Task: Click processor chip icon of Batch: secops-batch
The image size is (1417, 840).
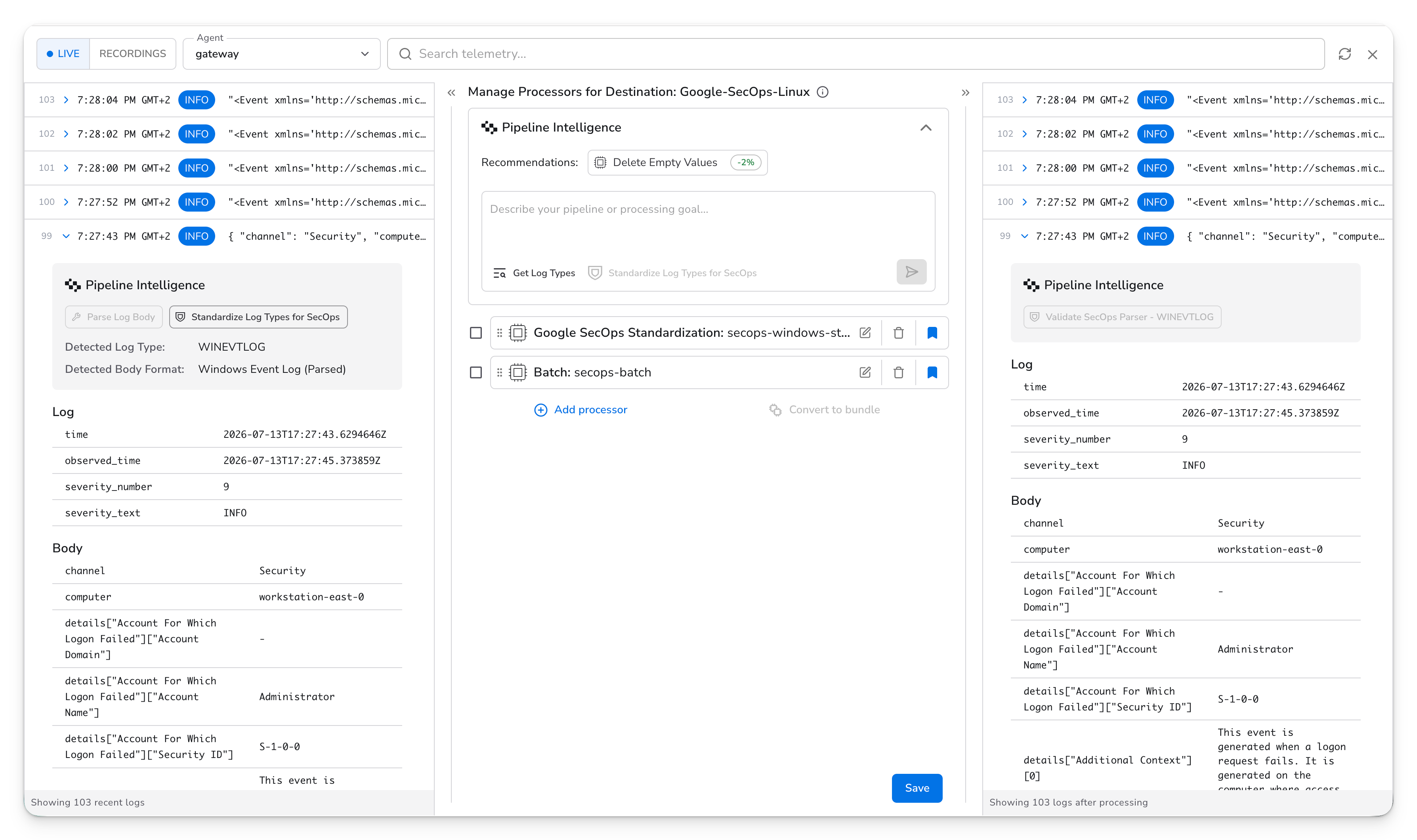Action: (518, 372)
